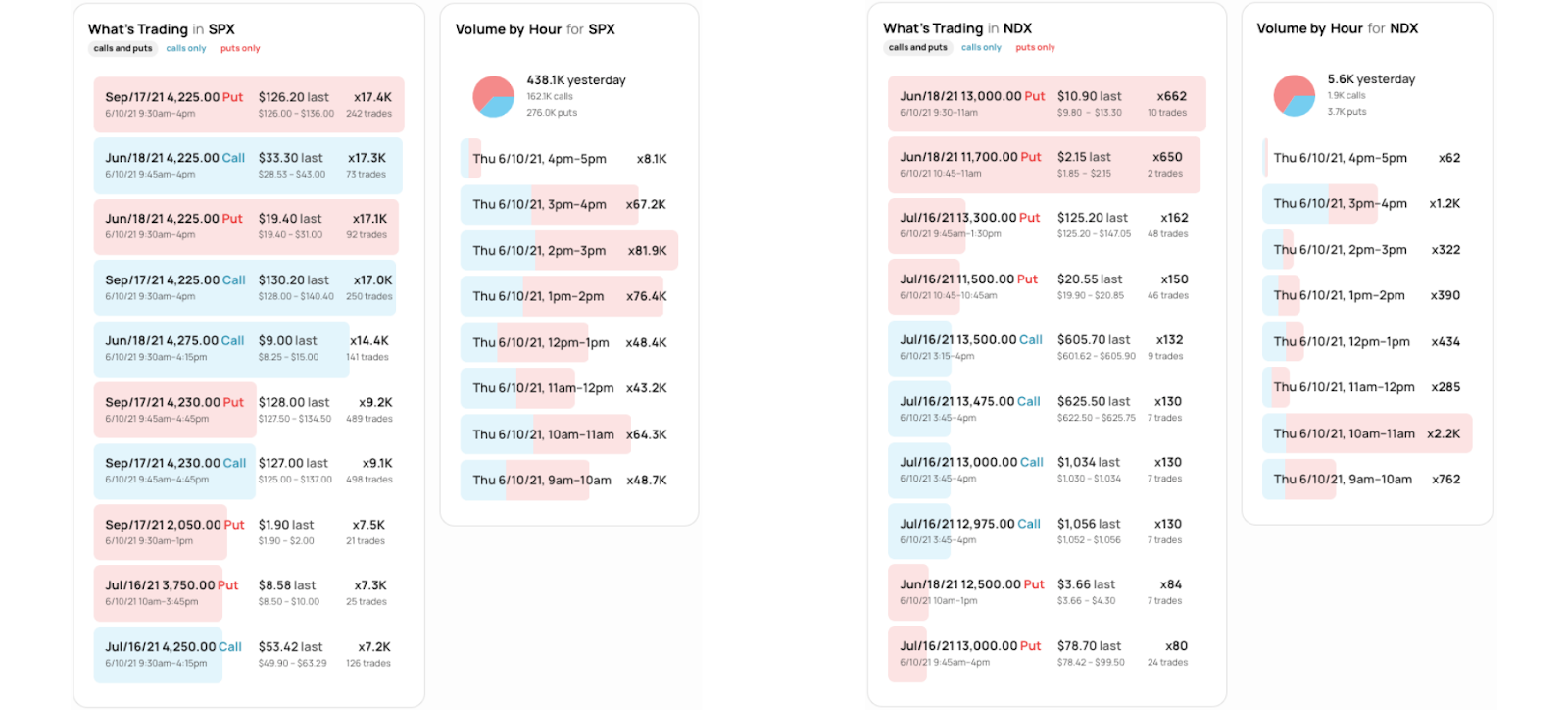
Task: Click Sep/17/21 2,050.00 Put contract link
Action: [x=174, y=525]
